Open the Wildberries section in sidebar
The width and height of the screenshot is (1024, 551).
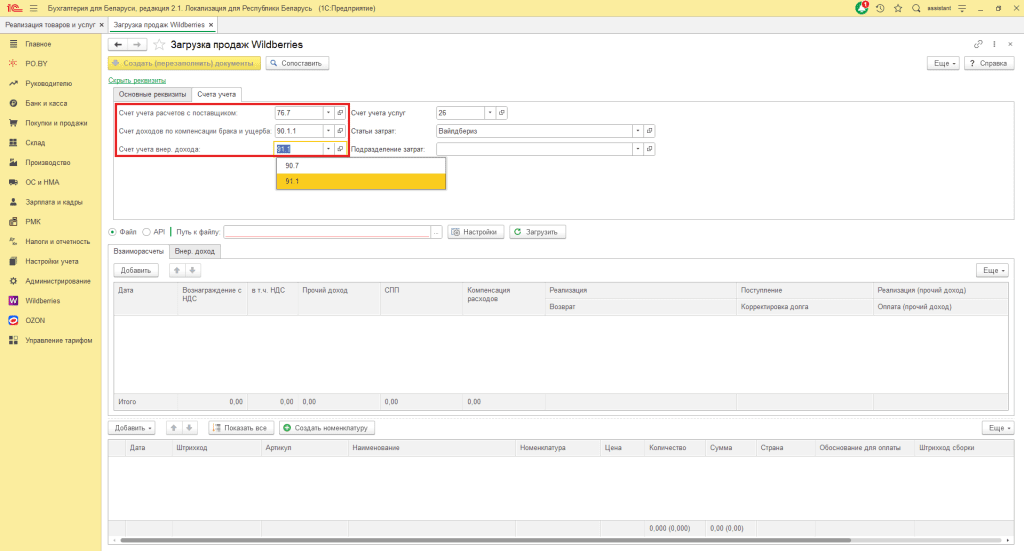point(42,300)
